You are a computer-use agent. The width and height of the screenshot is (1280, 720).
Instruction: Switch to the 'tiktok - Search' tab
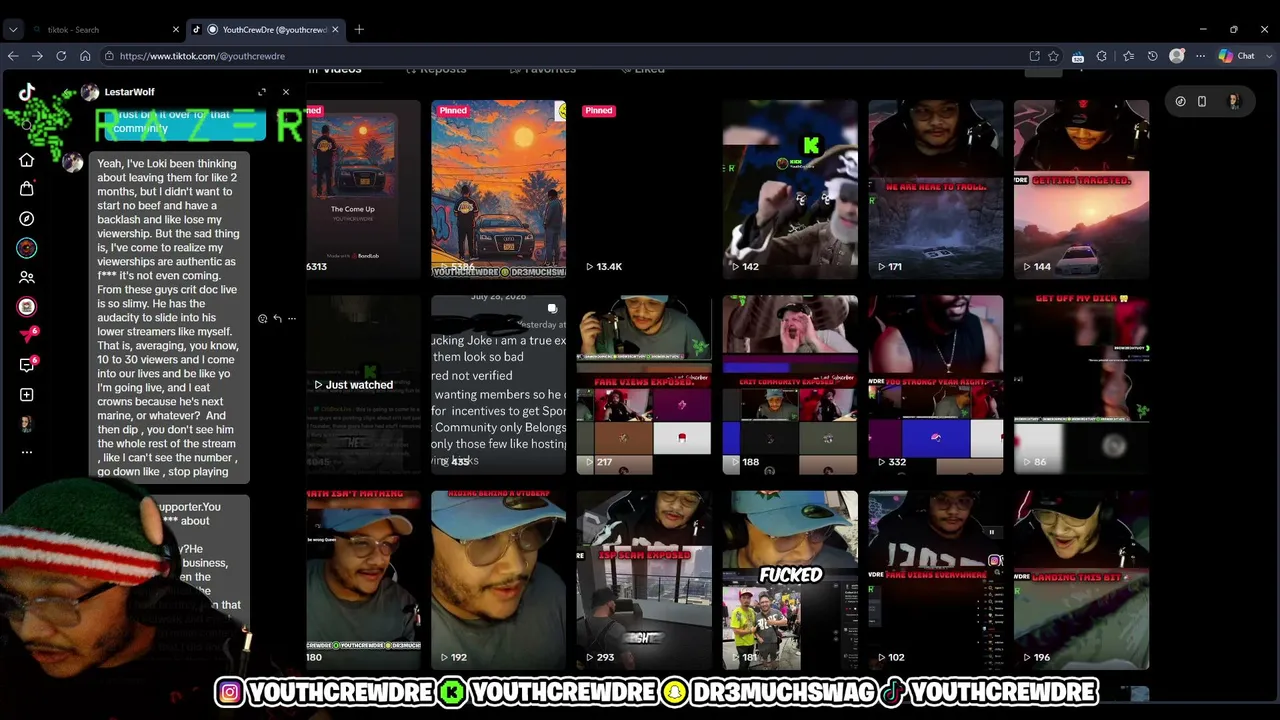pos(106,30)
